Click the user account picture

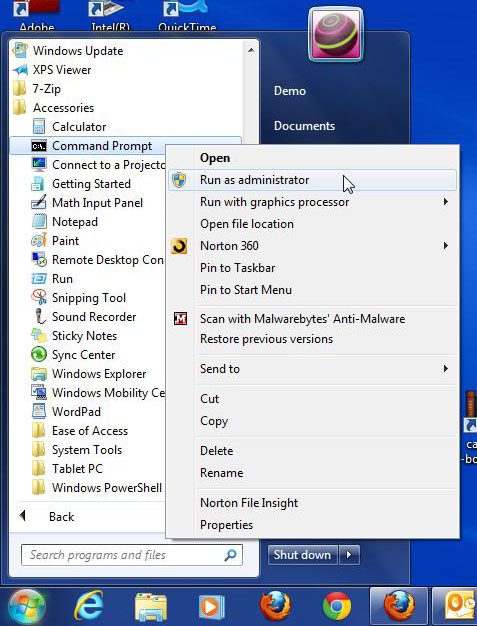[335, 35]
